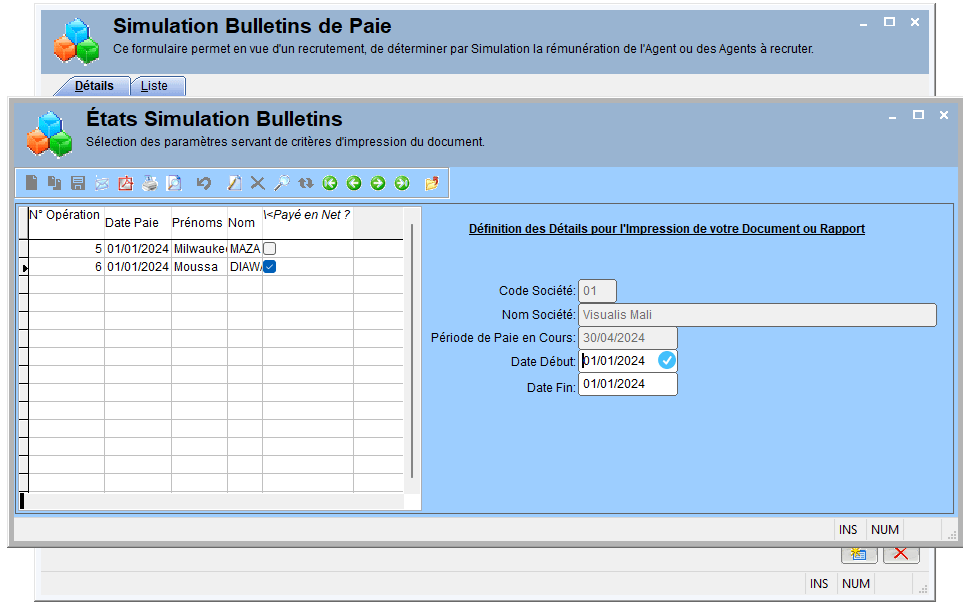Click the search magnifying glass icon
This screenshot has width=963, height=604.
tap(282, 183)
